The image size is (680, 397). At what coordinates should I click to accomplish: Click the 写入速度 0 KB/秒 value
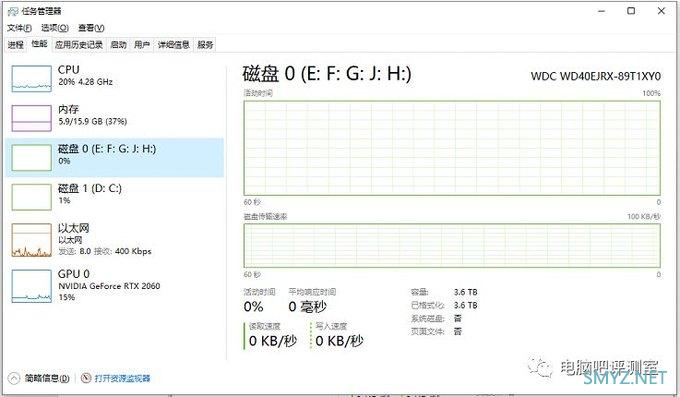pos(339,341)
